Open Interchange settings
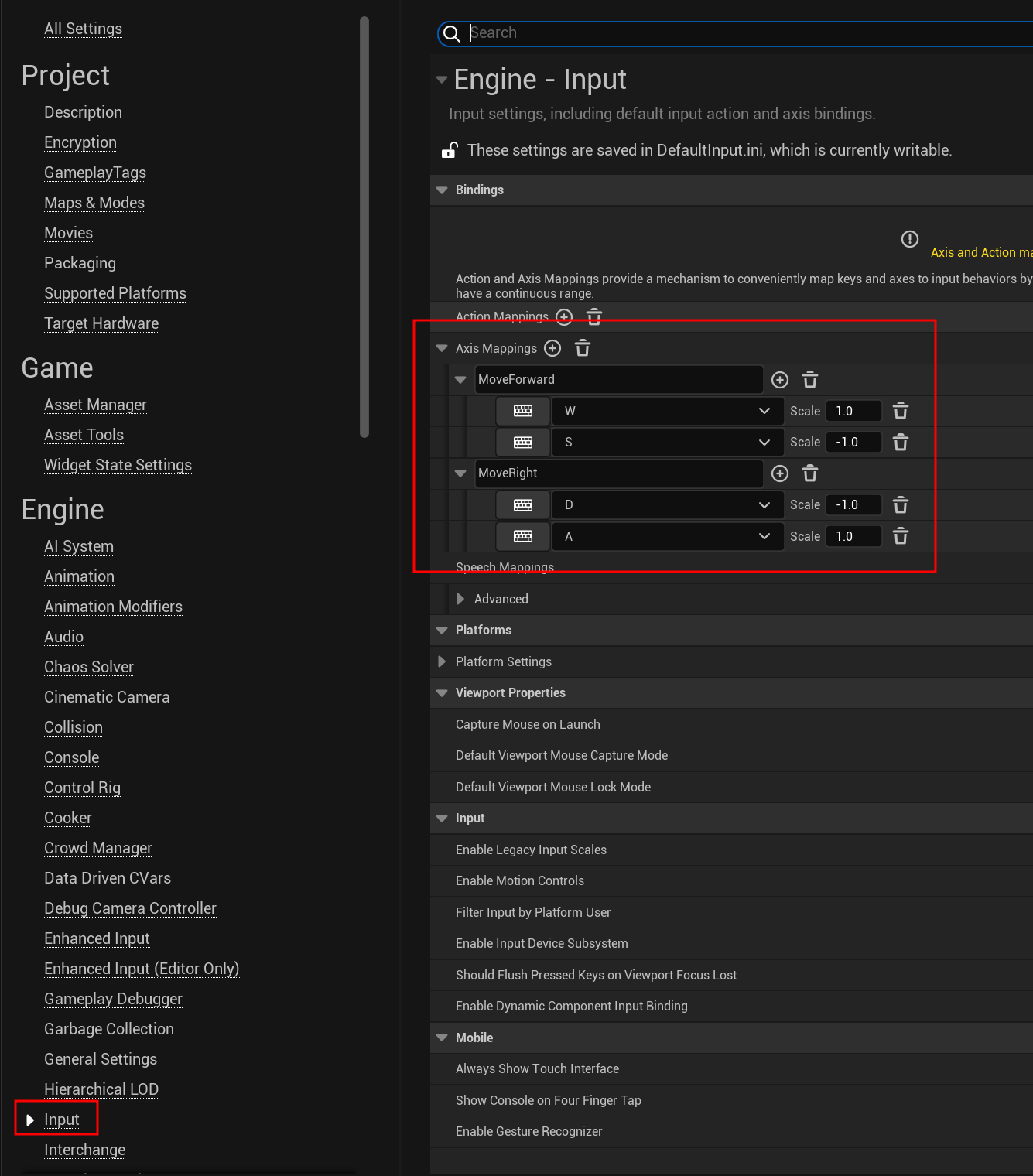 [84, 1150]
